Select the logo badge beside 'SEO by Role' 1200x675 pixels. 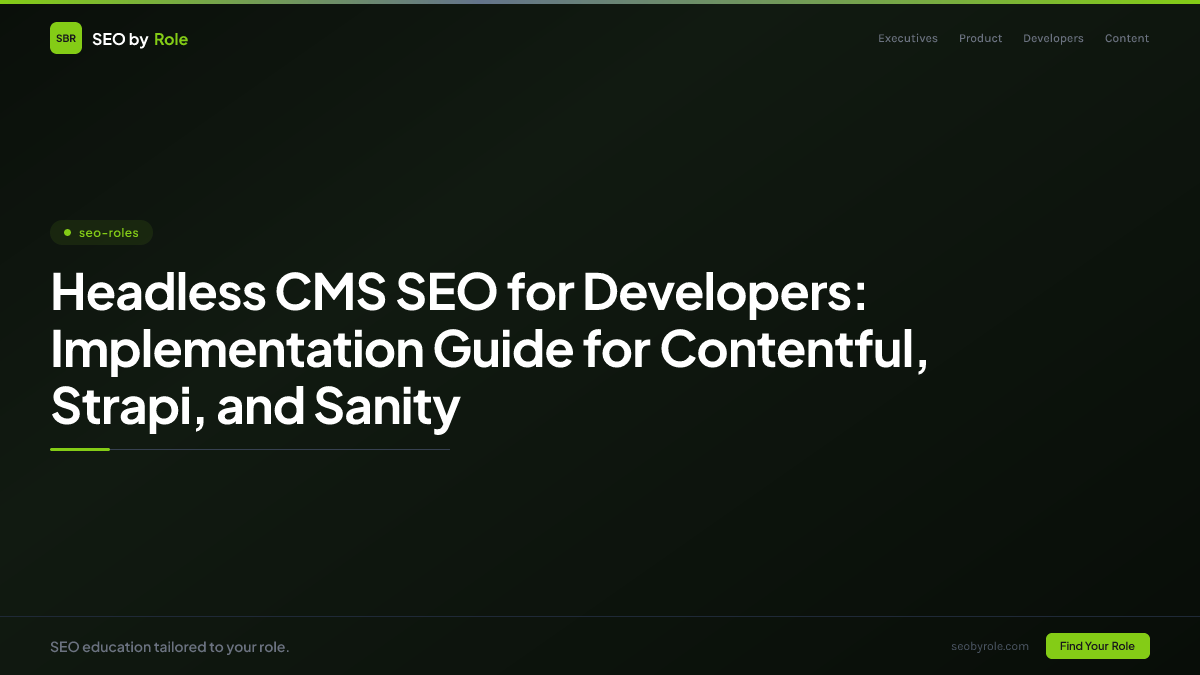click(66, 38)
